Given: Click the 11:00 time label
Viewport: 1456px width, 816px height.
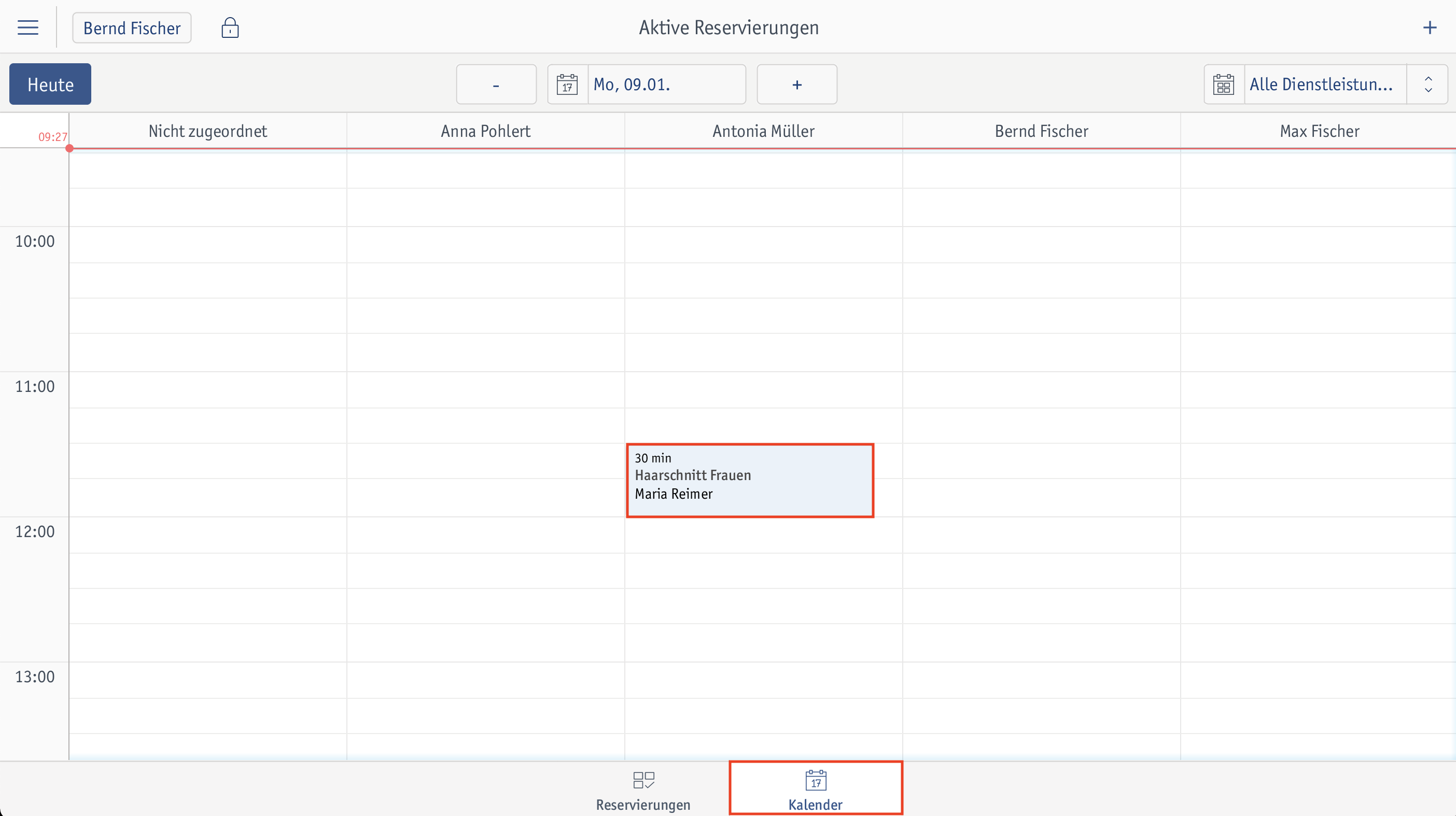Looking at the screenshot, I should point(34,387).
